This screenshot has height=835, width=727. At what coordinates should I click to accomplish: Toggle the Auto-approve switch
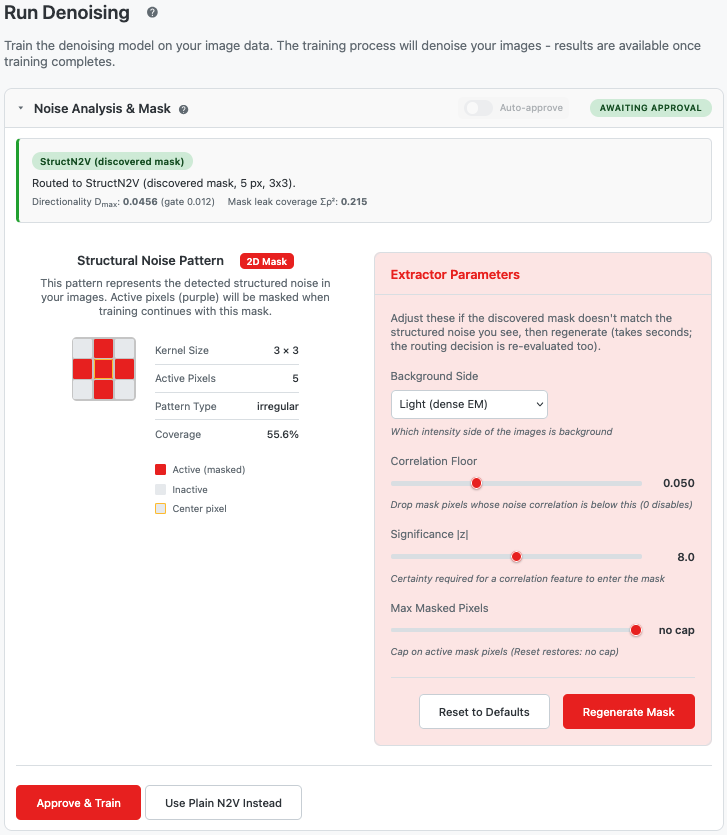click(x=478, y=108)
